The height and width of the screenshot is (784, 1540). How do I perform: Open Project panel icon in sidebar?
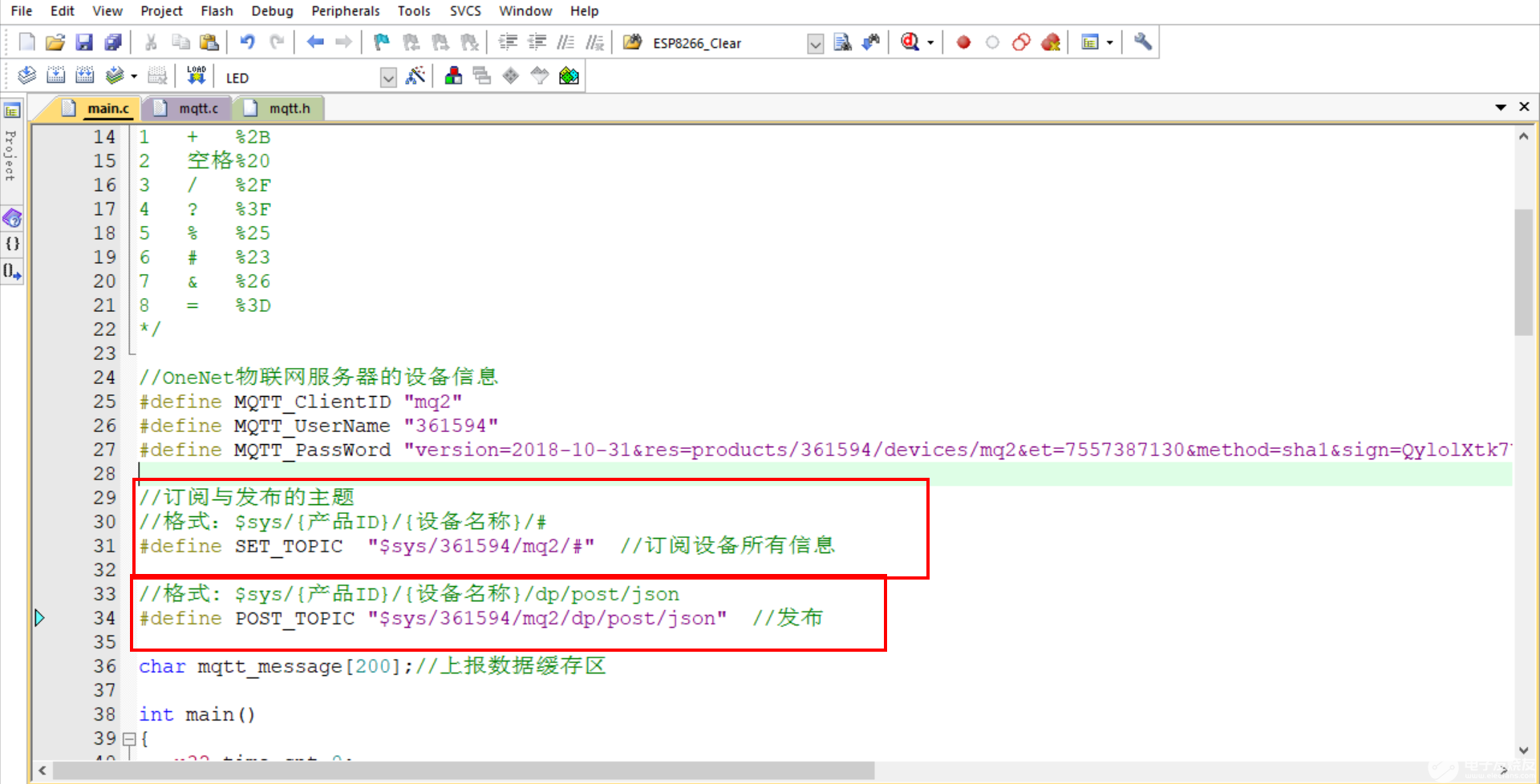pos(12,111)
